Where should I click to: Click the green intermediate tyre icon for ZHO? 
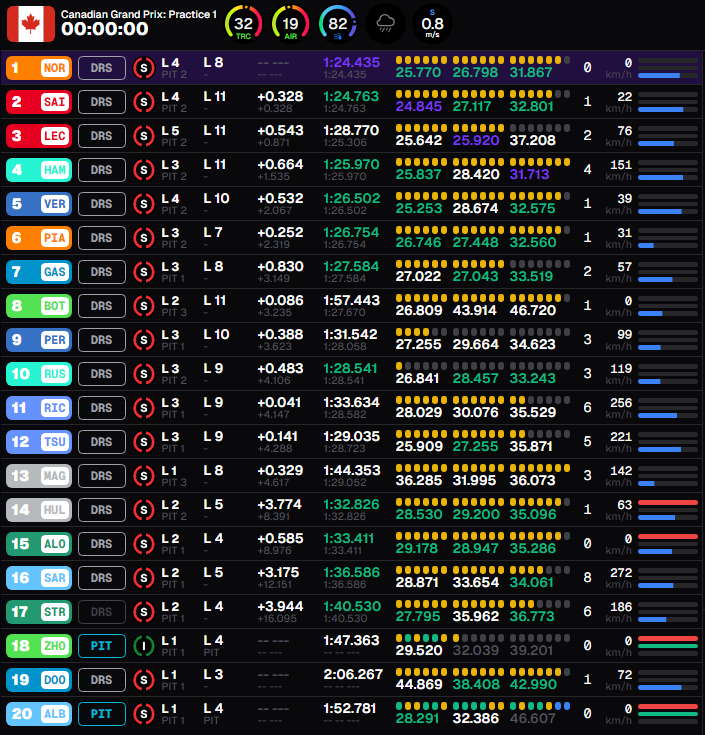[144, 645]
